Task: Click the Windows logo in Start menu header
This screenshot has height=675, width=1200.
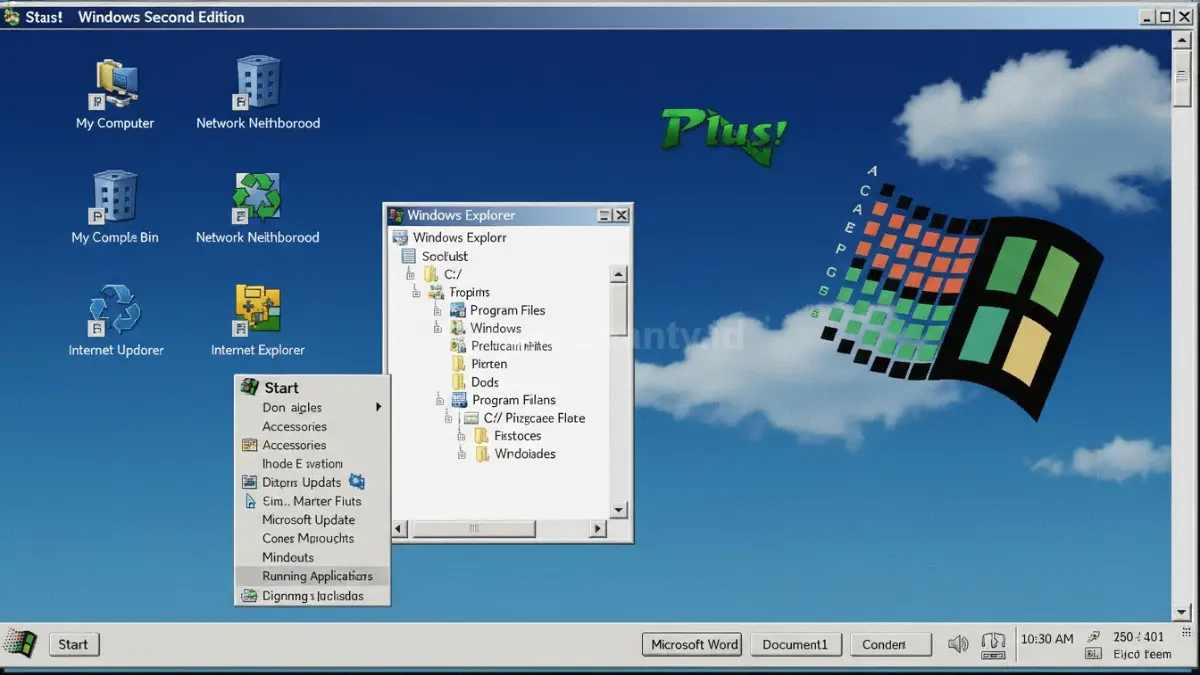Action: (x=249, y=387)
